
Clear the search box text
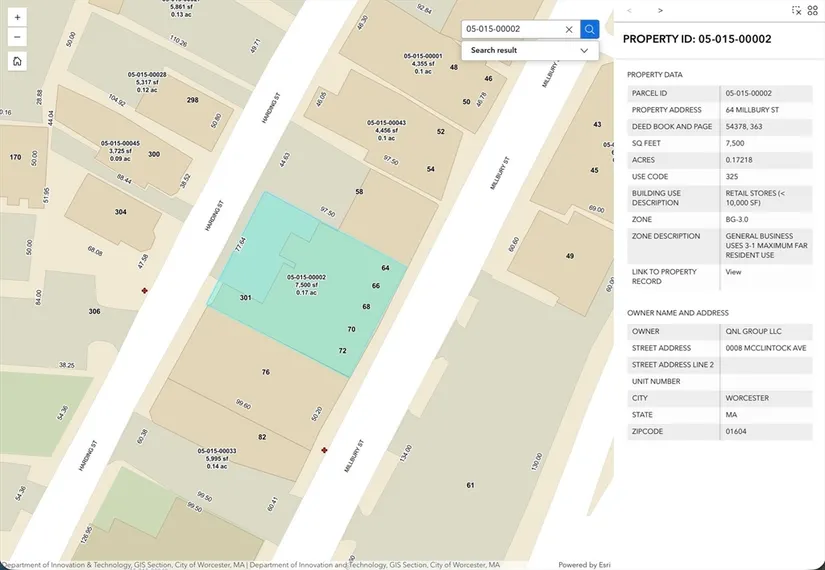569,30
